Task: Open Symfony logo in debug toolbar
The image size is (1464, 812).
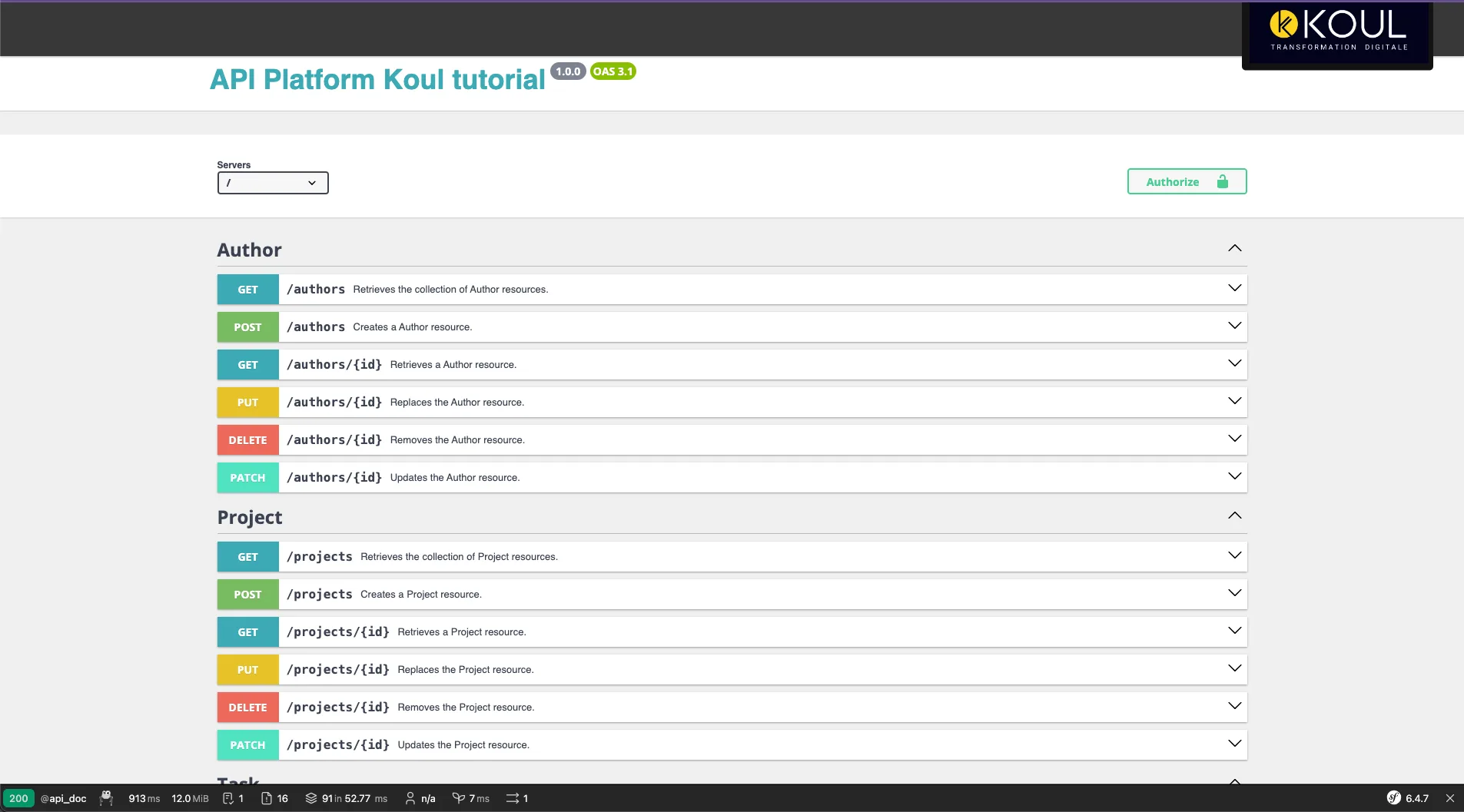Action: click(1394, 798)
